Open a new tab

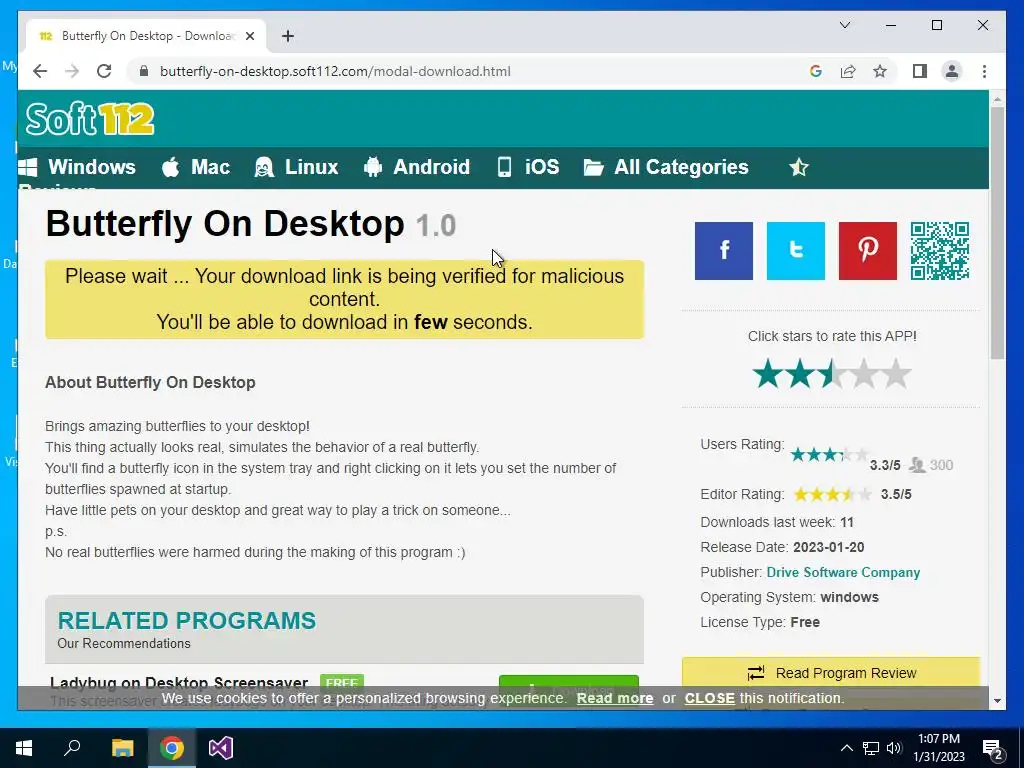coord(288,36)
